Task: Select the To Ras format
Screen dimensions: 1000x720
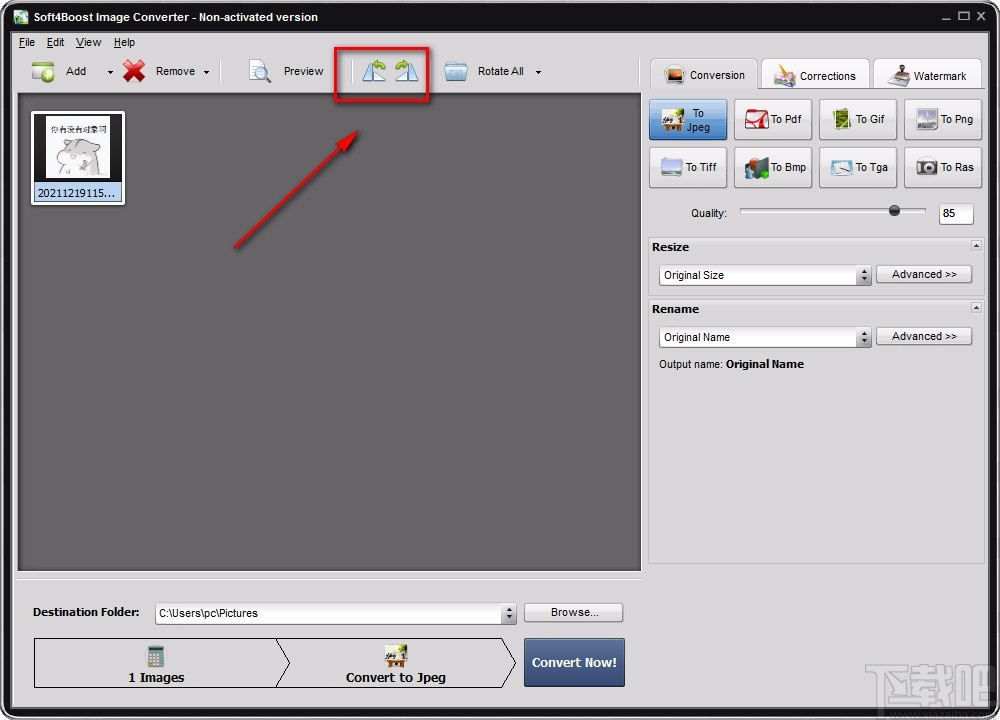Action: (x=943, y=167)
